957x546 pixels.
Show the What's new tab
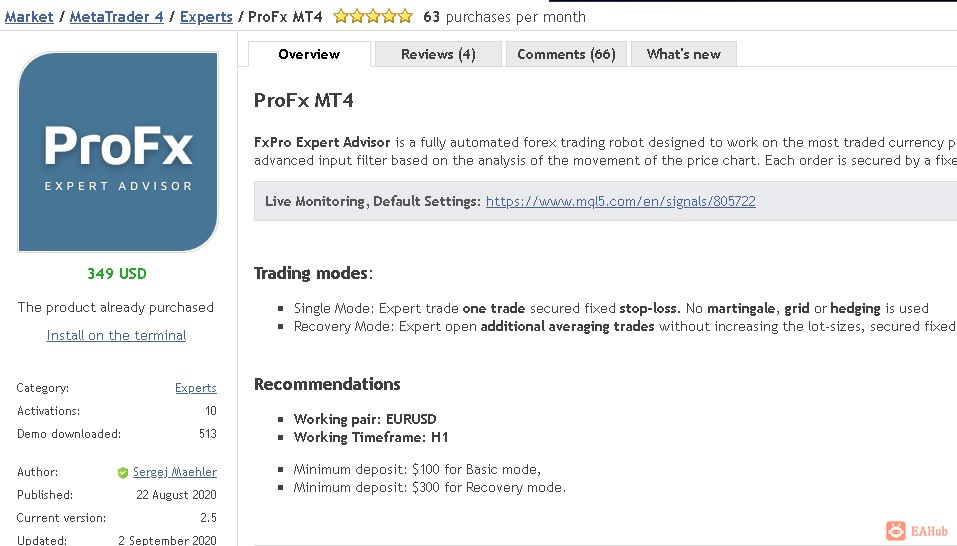pyautogui.click(x=683, y=54)
